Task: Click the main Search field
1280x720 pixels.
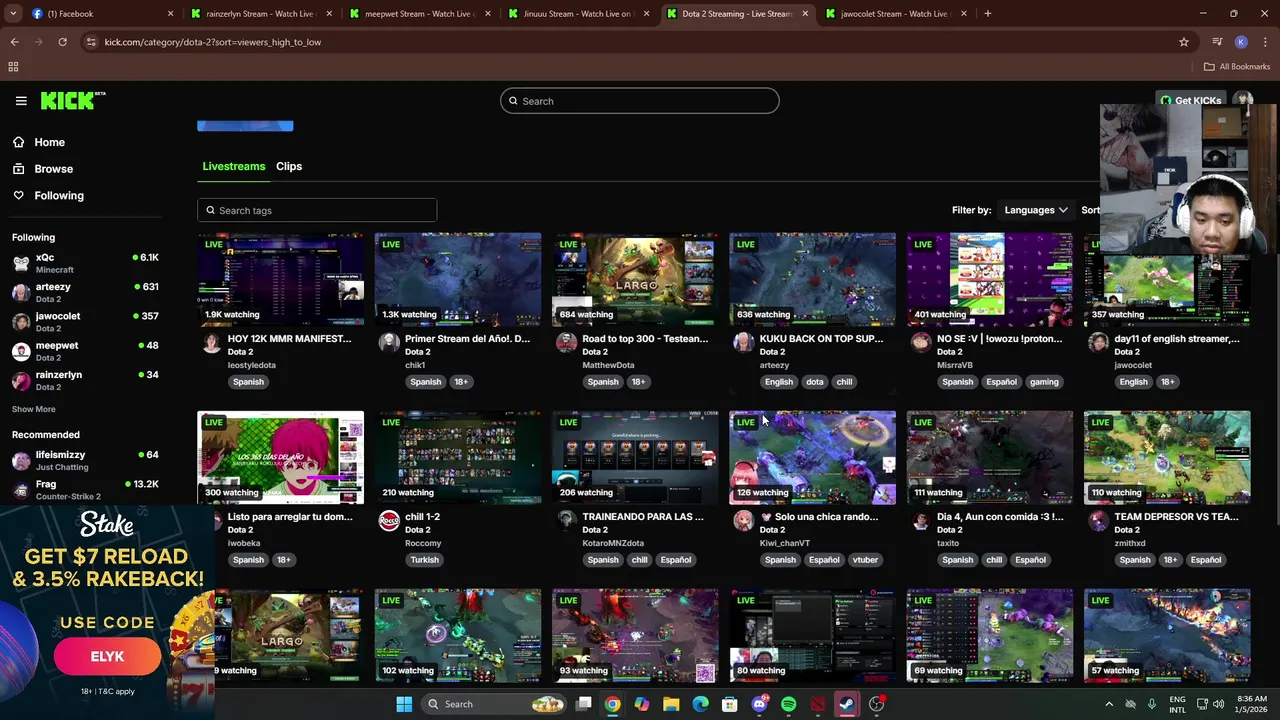Action: pos(640,101)
